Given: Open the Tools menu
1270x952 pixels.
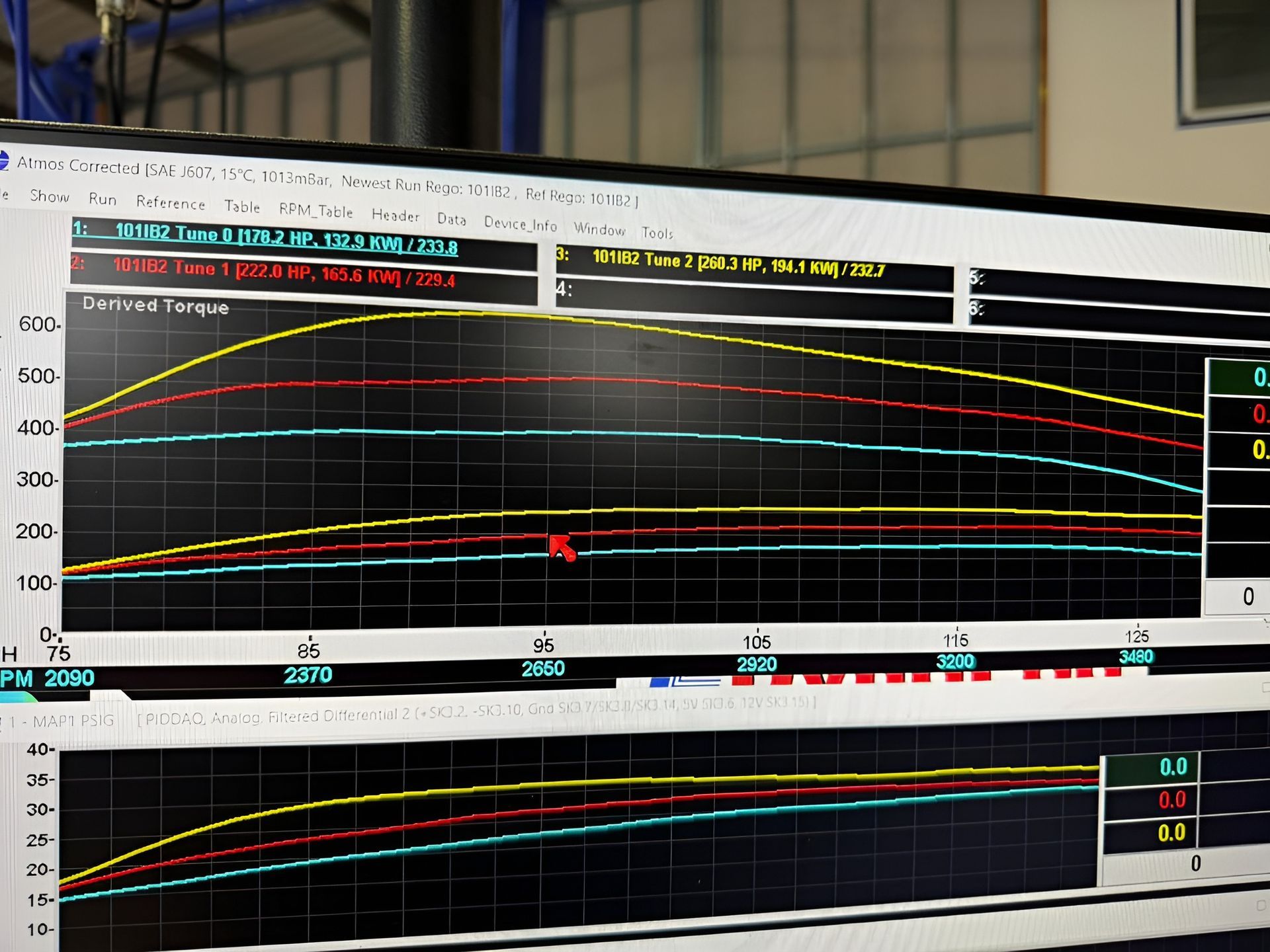Looking at the screenshot, I should click(657, 233).
